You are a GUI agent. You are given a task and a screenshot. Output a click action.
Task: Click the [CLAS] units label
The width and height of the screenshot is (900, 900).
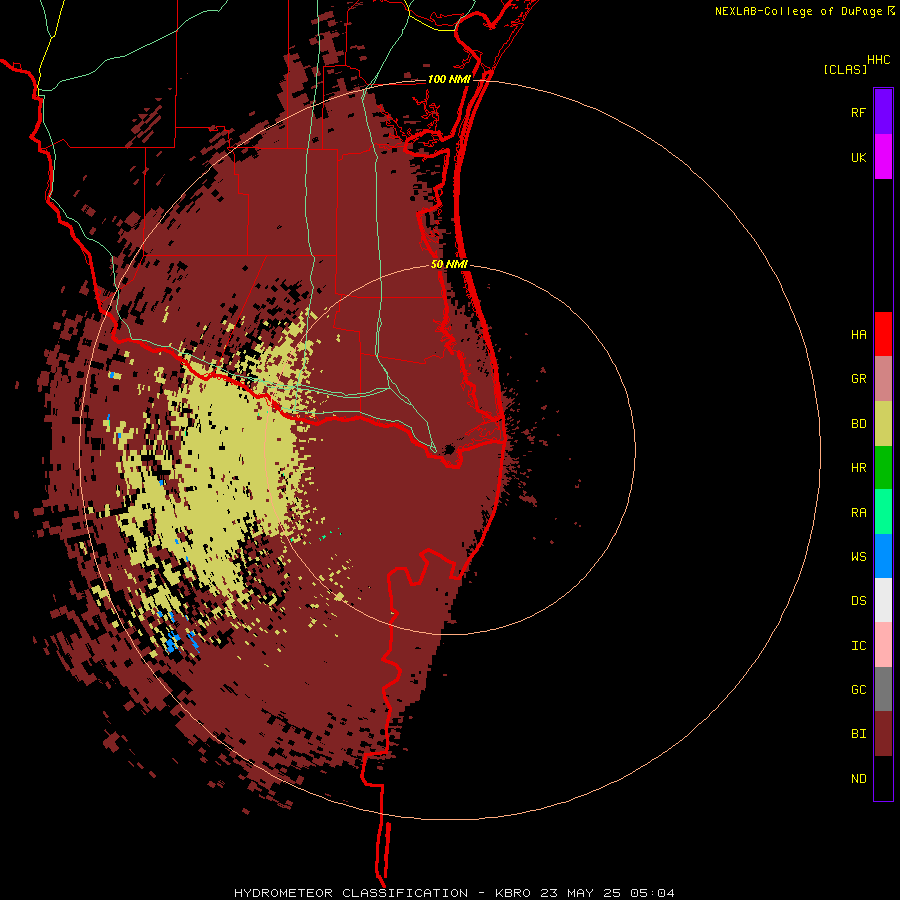[x=845, y=69]
